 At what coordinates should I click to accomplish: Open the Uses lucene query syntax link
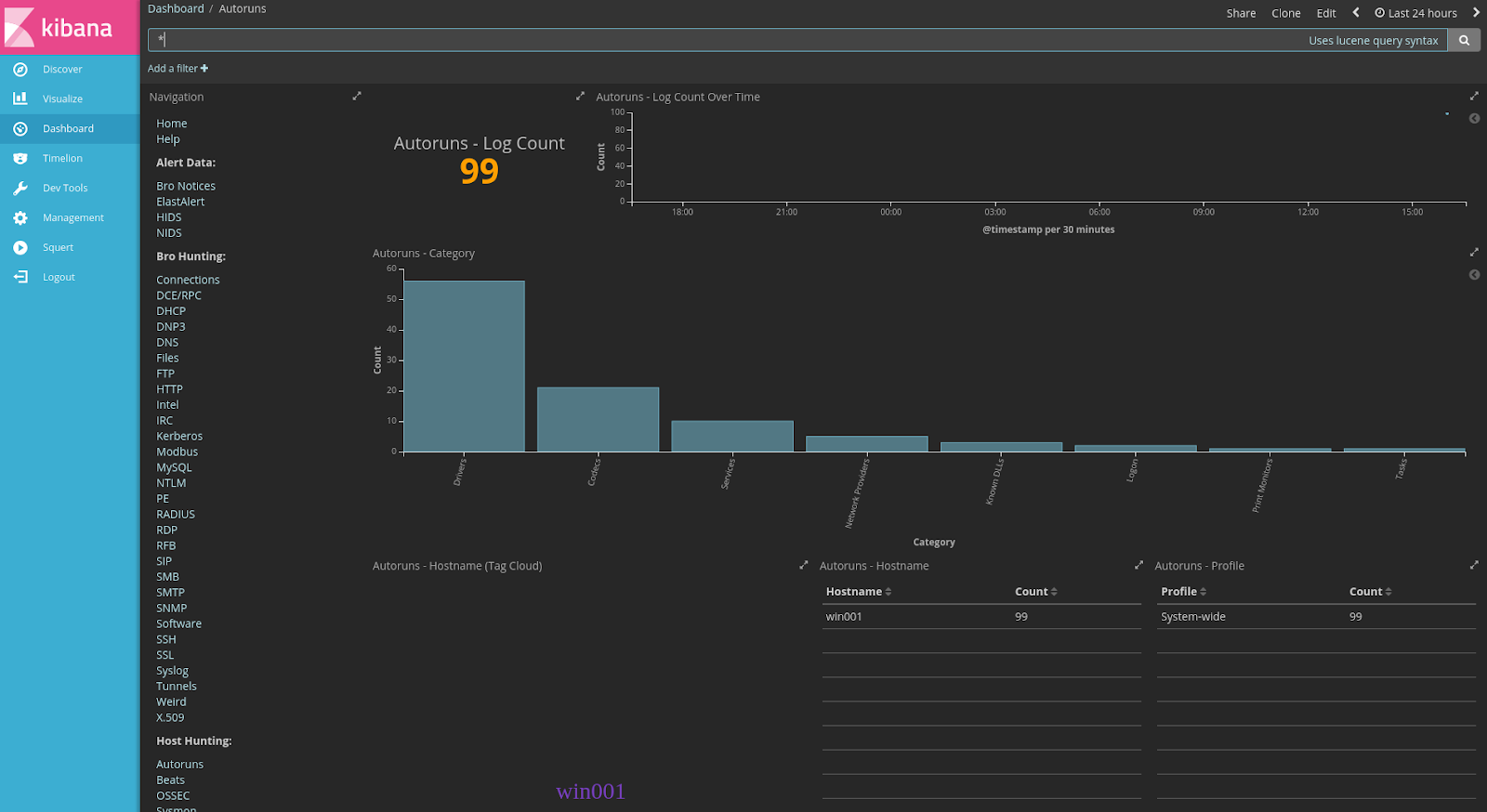tap(1374, 40)
